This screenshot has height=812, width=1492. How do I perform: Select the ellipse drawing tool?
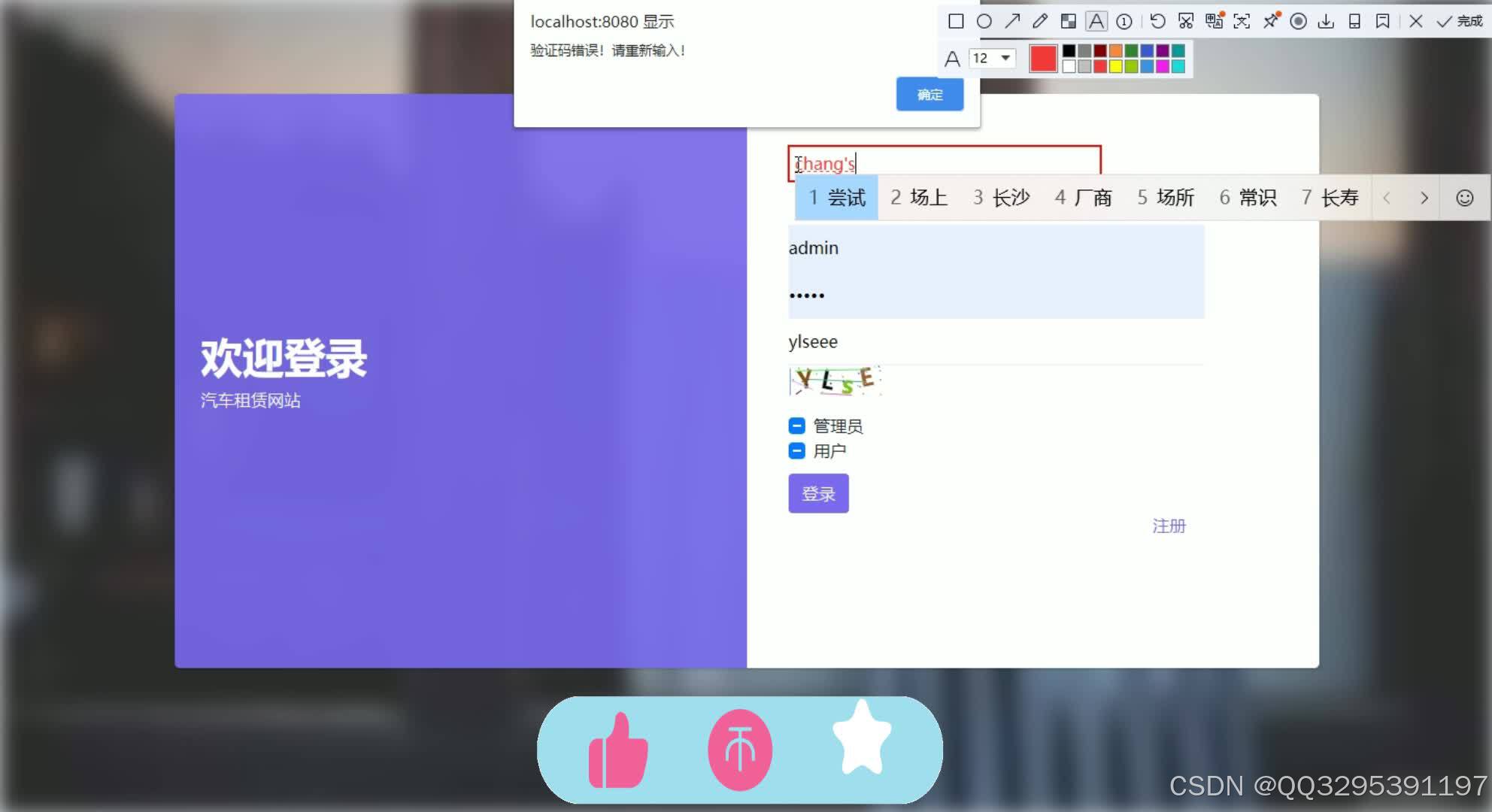(984, 21)
